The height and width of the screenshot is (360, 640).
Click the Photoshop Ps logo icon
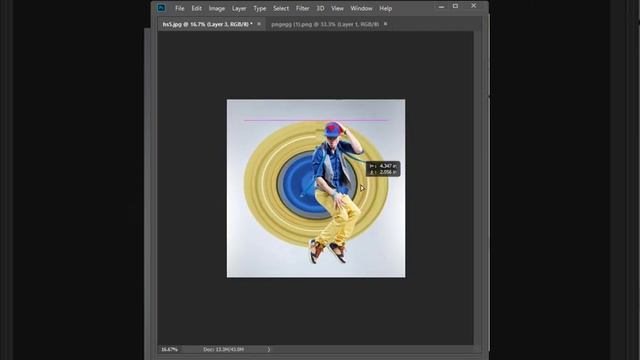161,8
